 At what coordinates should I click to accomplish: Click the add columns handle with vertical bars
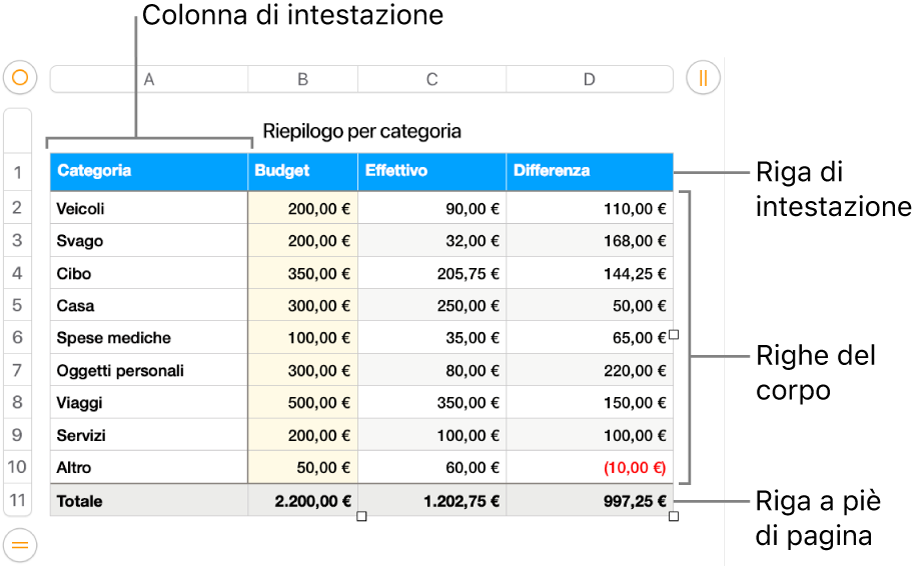pos(703,78)
